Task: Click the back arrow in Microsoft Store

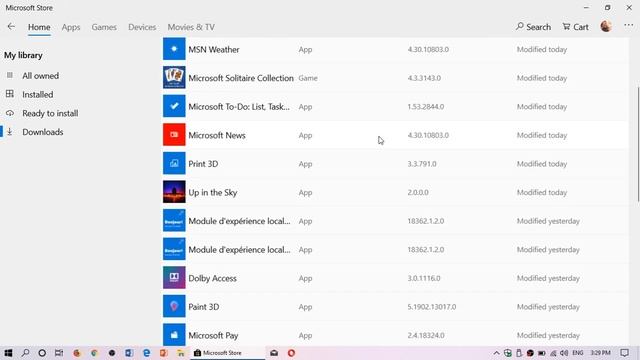Action: coord(11,27)
